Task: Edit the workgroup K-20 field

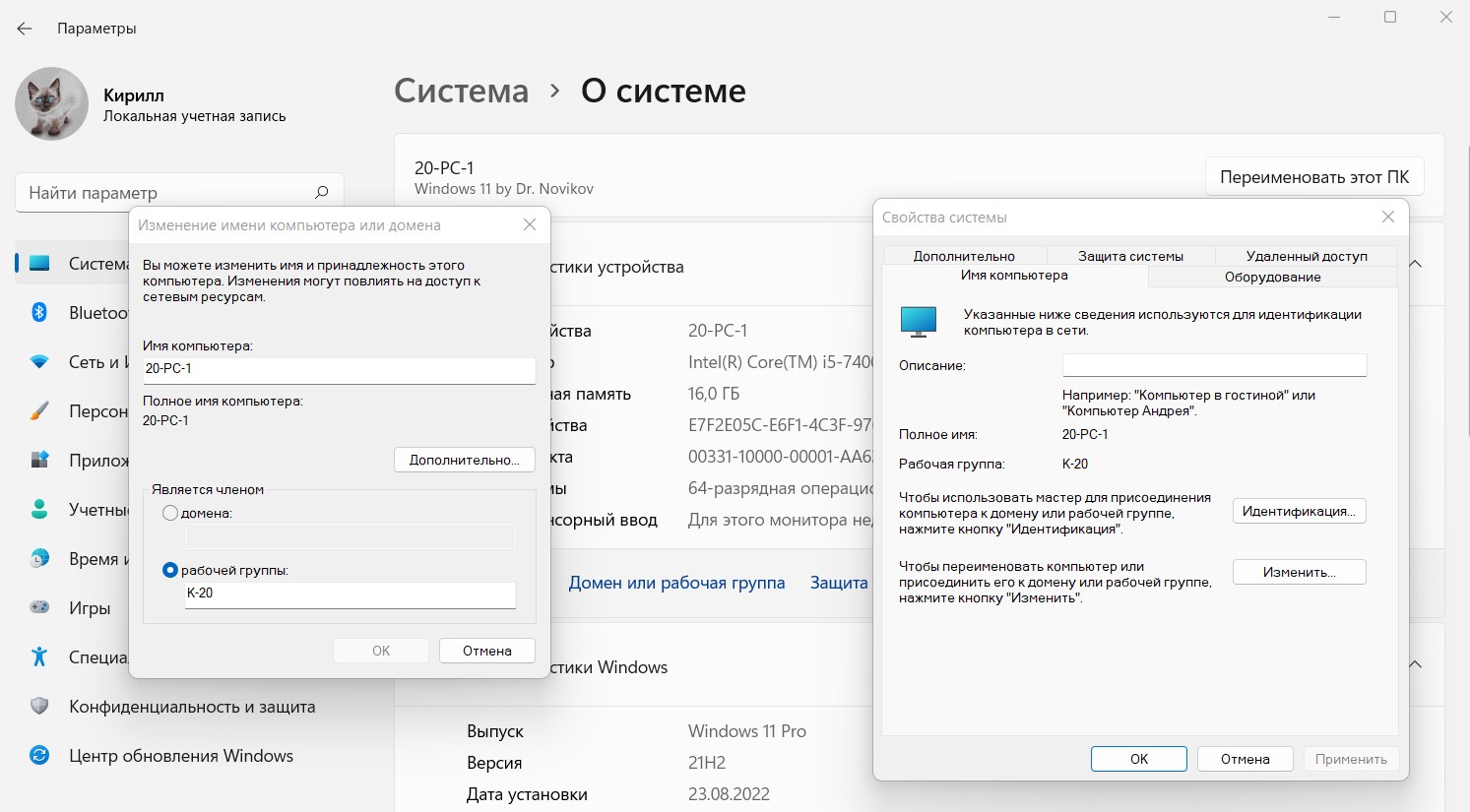Action: (x=351, y=593)
